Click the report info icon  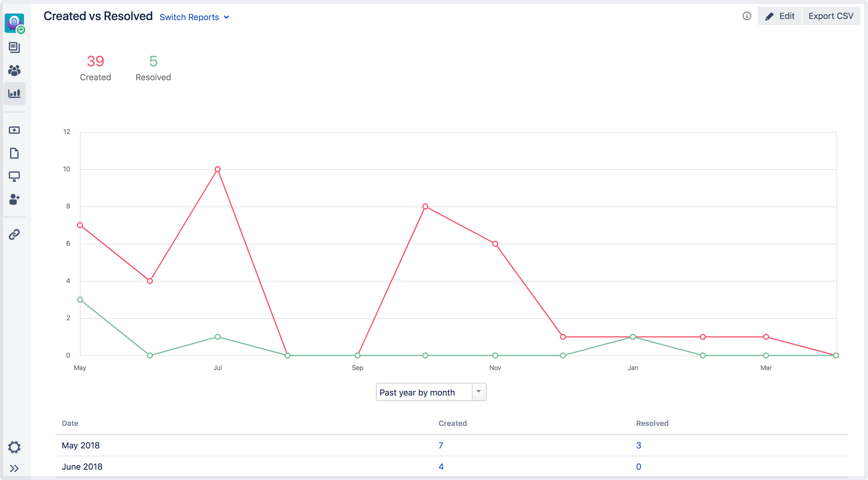click(x=747, y=16)
